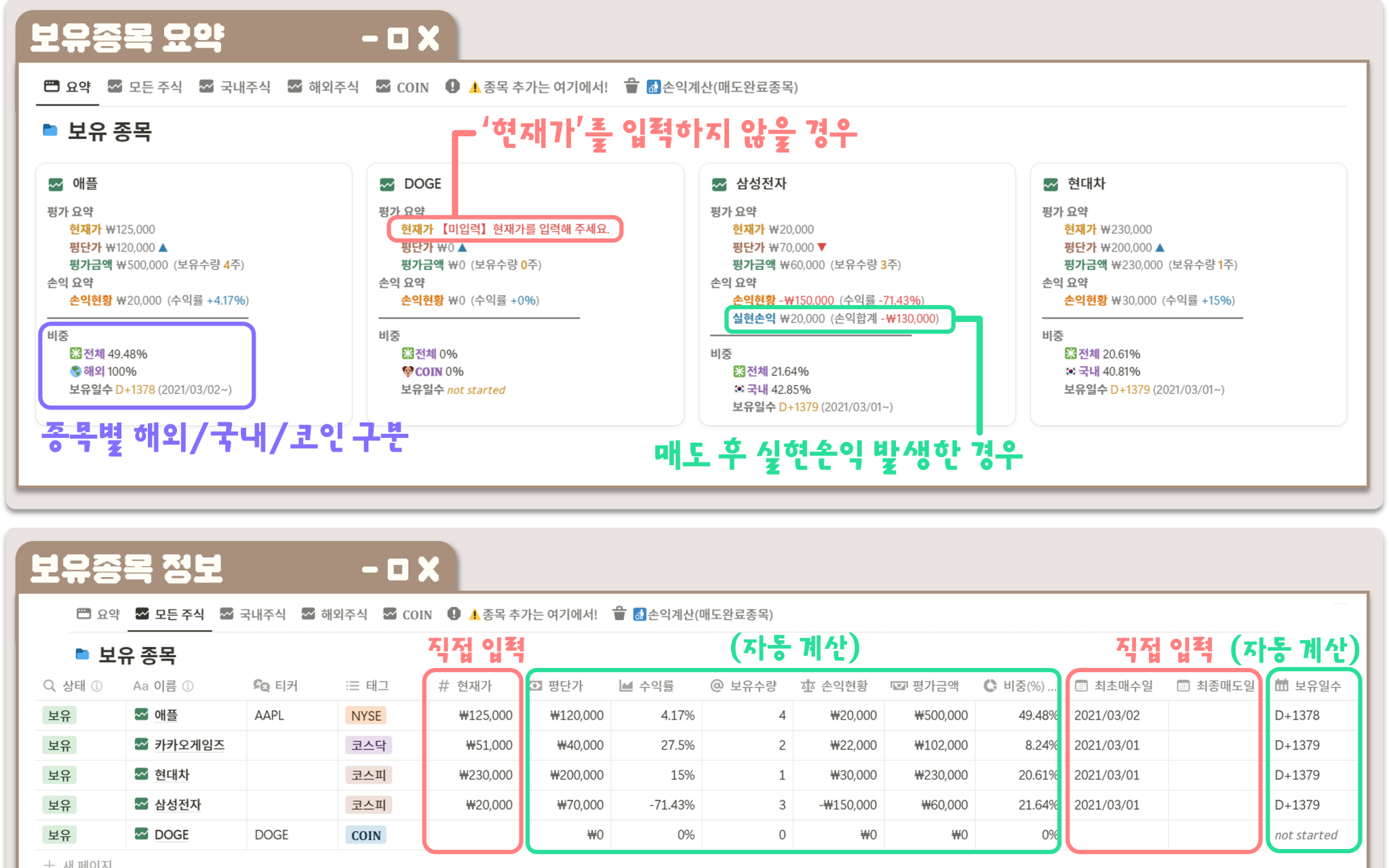This screenshot has width=1389, height=868.
Task: Open 손익계산(매도완료종목) tab in top panel
Action: click(722, 87)
